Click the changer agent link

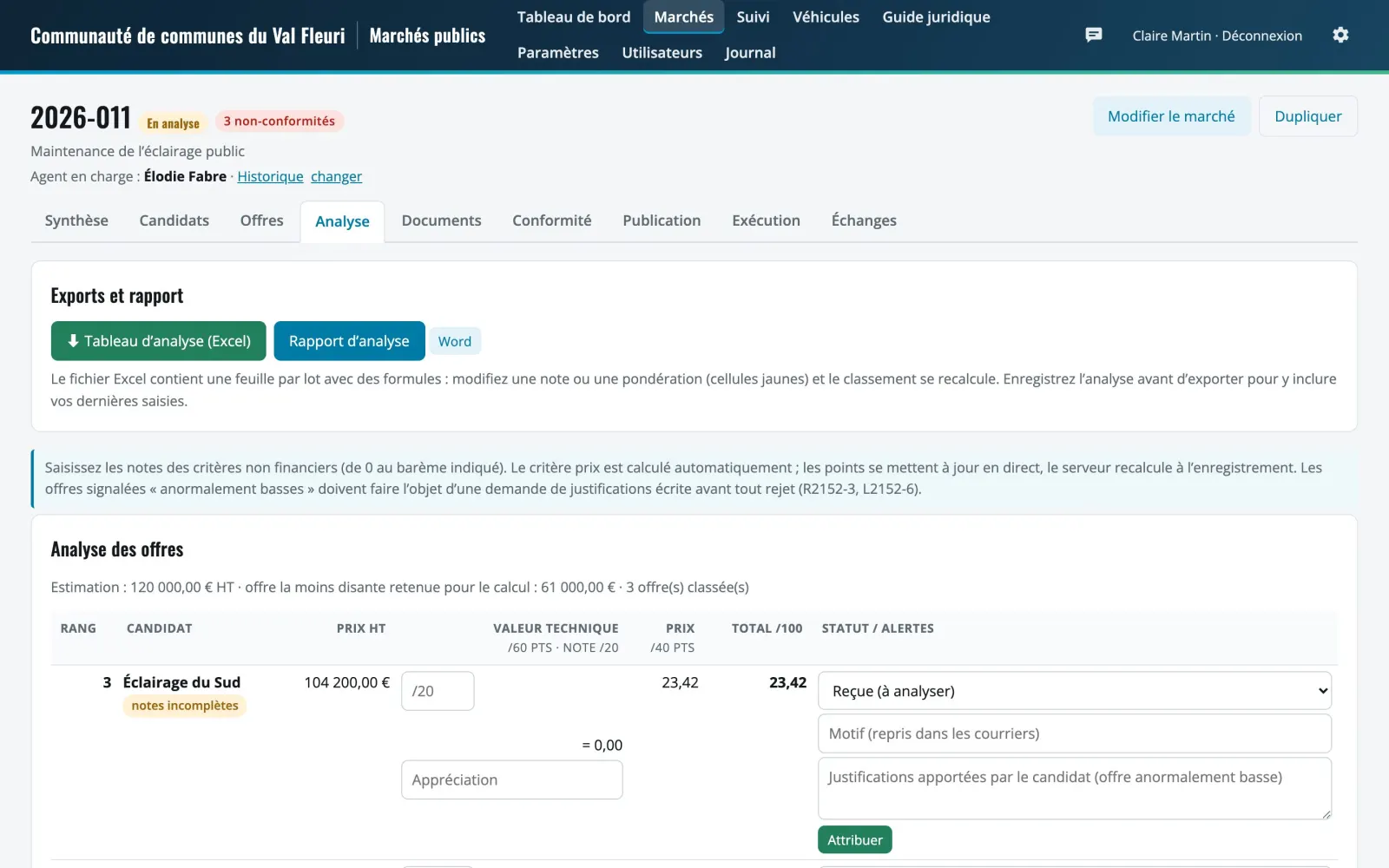336,176
